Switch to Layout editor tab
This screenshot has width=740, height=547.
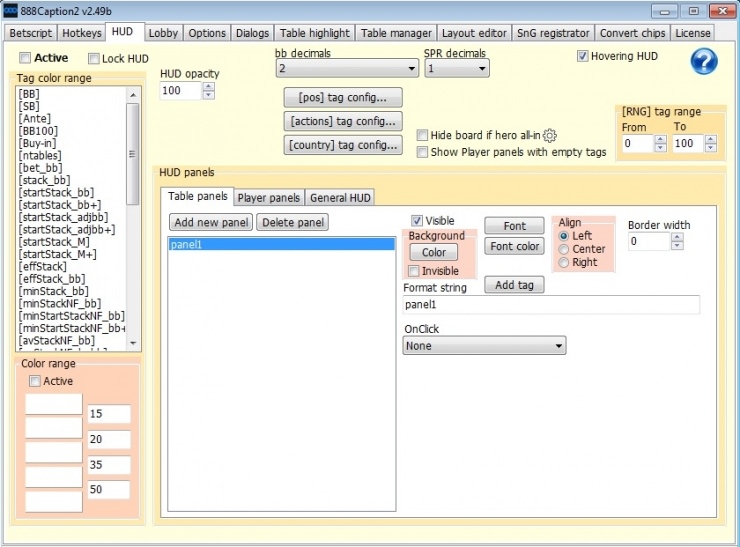coord(474,33)
